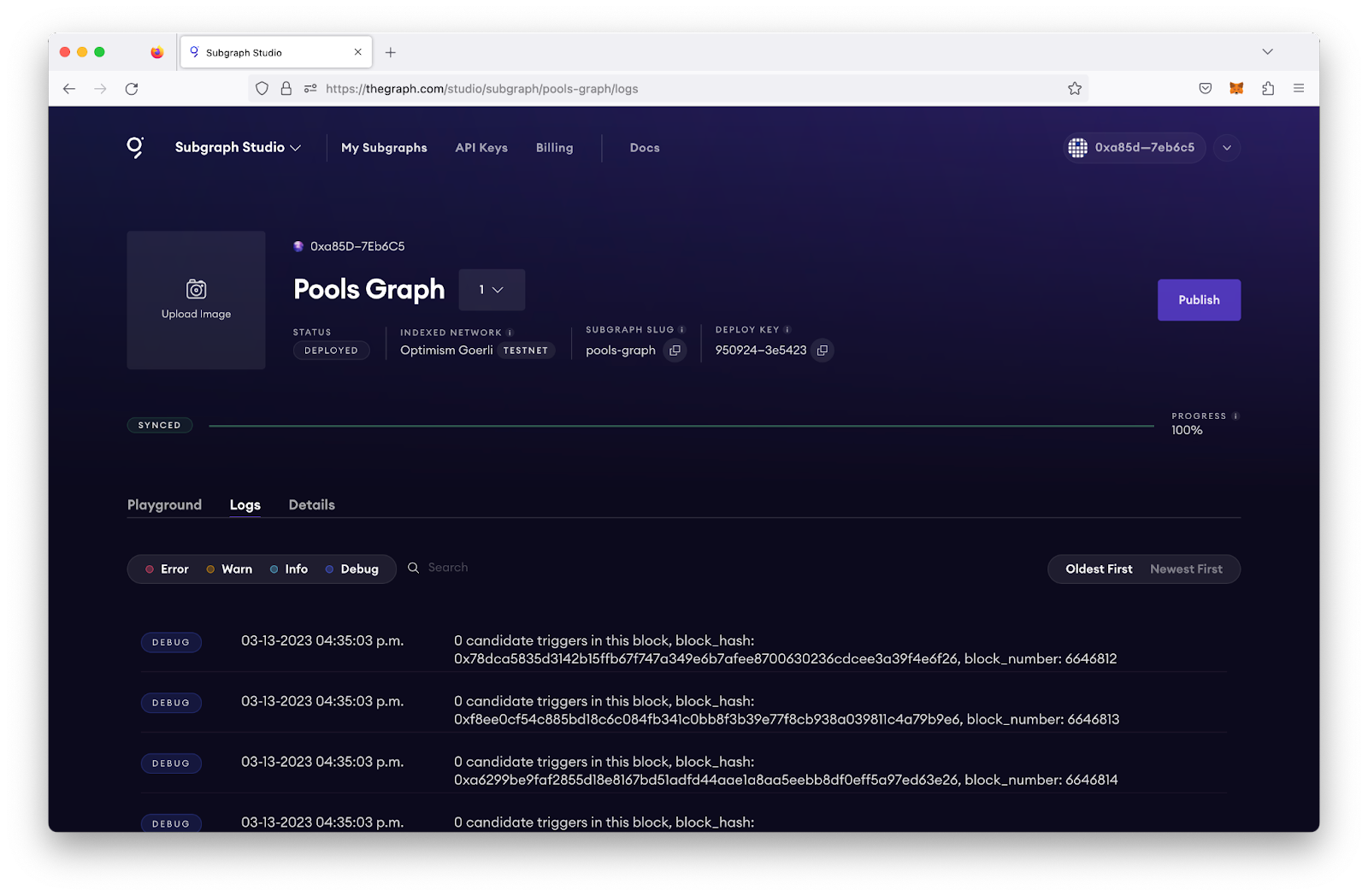Screen dimensions: 1368x896
Task: Expand the account chevron menu
Action: 1227,147
